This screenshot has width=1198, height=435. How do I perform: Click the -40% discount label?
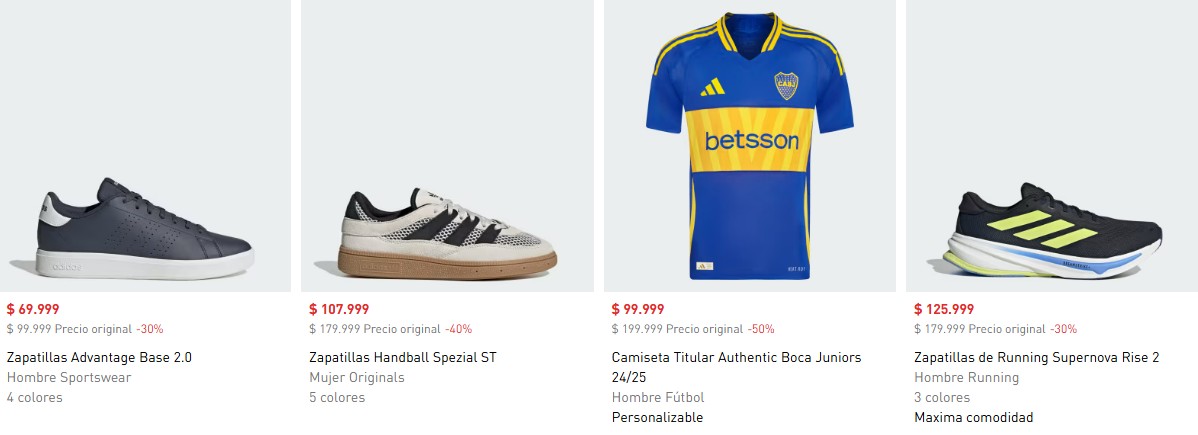(x=458, y=329)
